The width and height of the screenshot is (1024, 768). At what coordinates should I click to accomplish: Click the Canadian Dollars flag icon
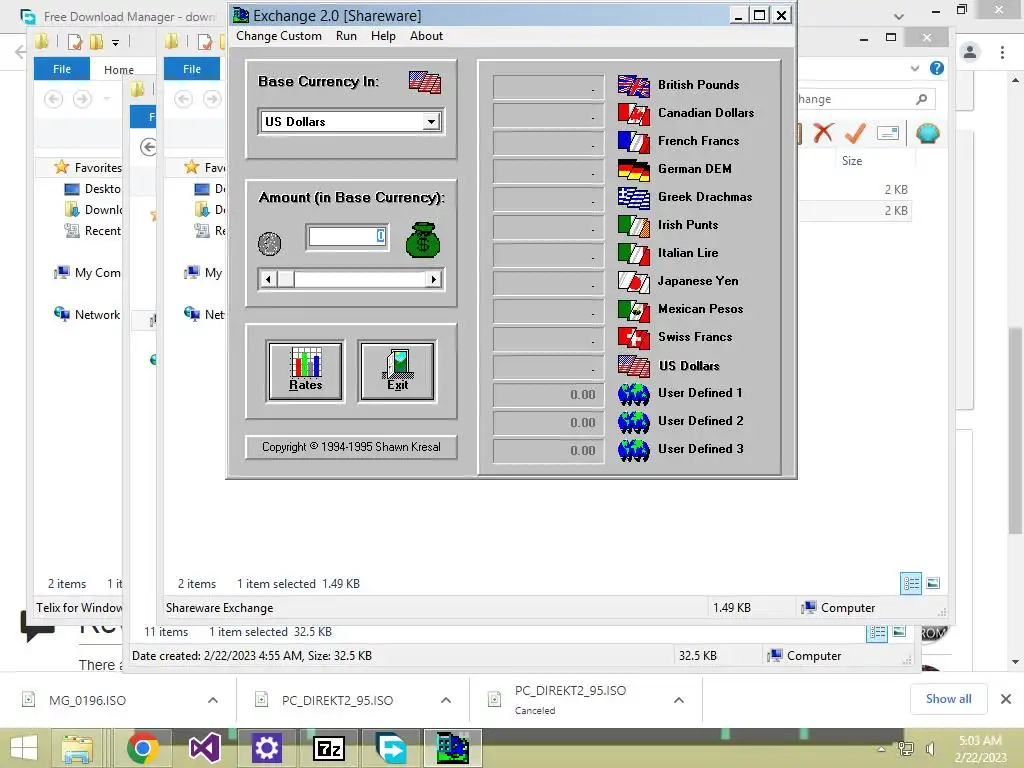coord(633,114)
